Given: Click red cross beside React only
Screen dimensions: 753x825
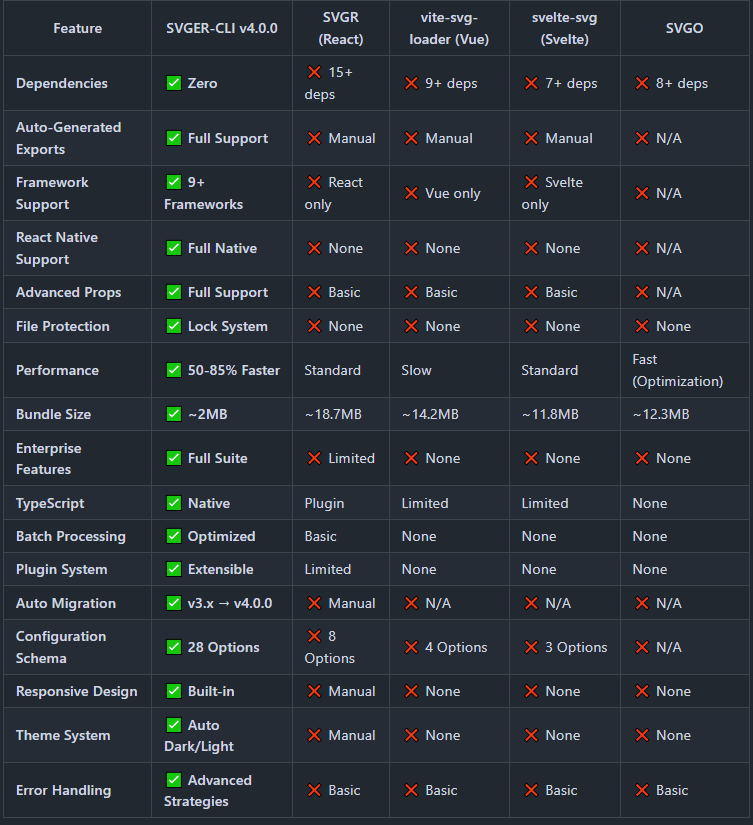Looking at the screenshot, I should (314, 182).
